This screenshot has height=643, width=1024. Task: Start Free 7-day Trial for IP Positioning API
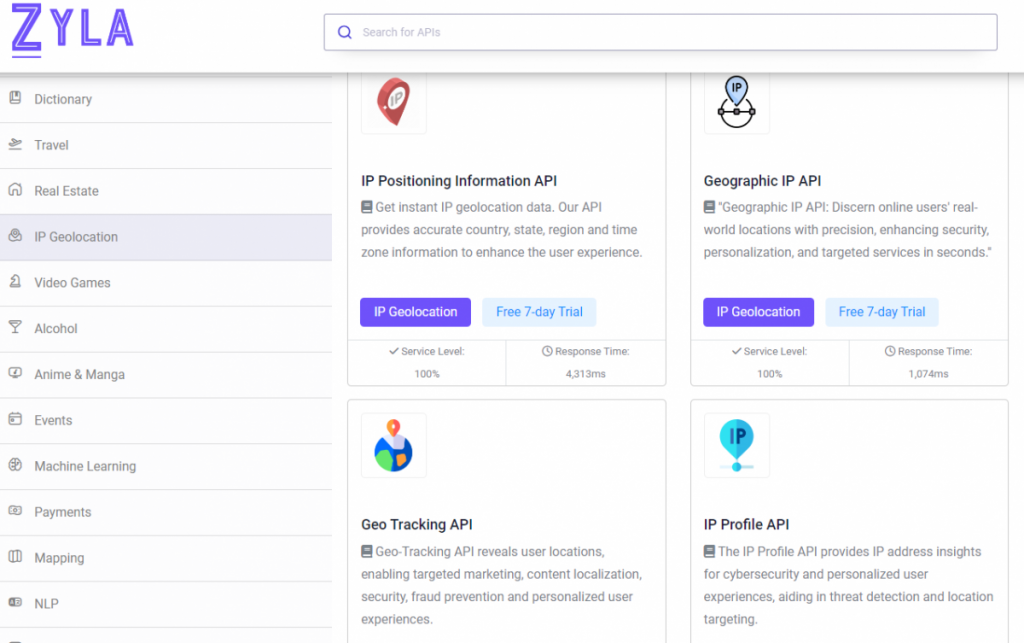coord(539,312)
